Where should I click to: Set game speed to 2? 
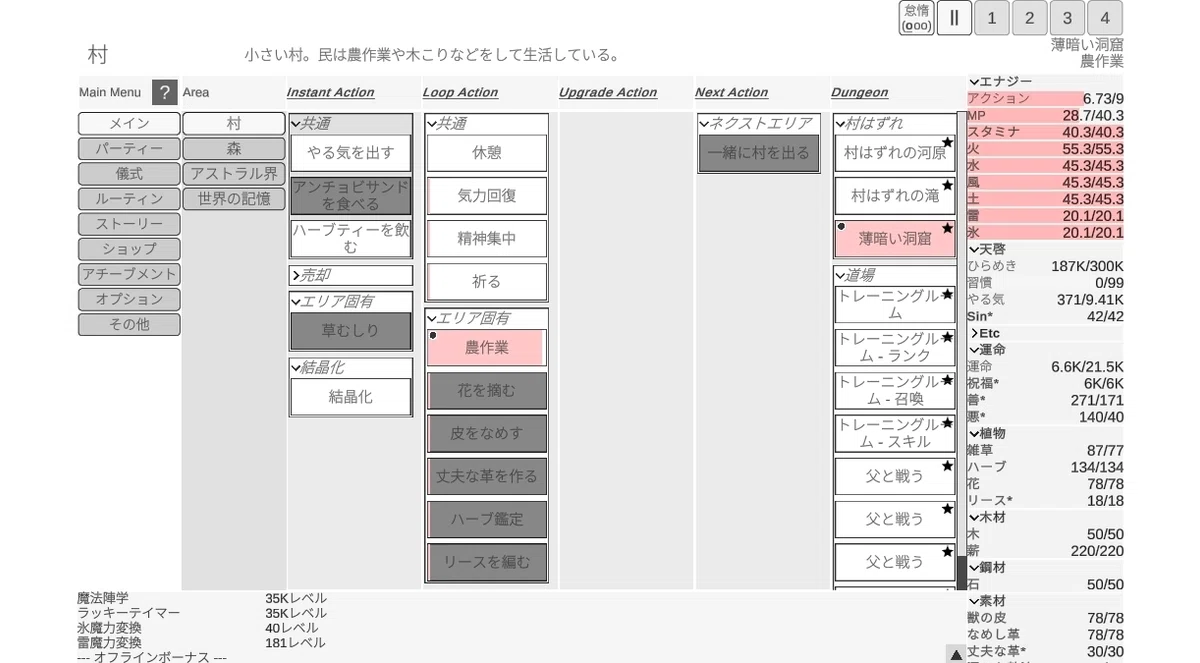1029,18
